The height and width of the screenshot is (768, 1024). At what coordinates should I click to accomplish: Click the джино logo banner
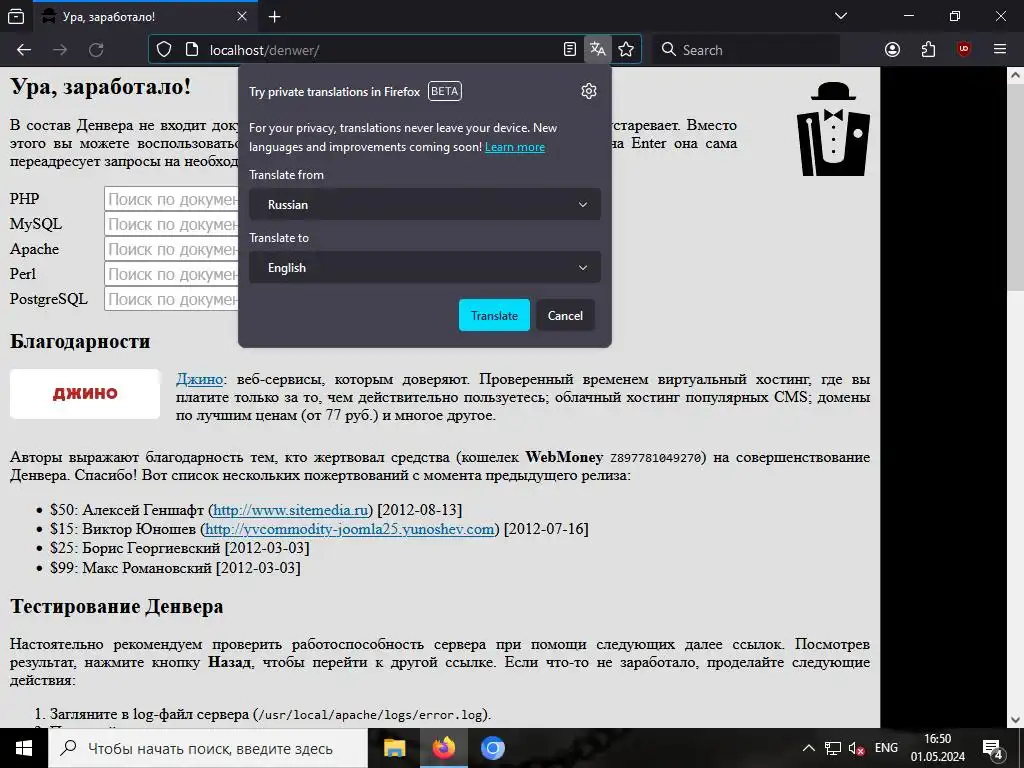coord(85,393)
